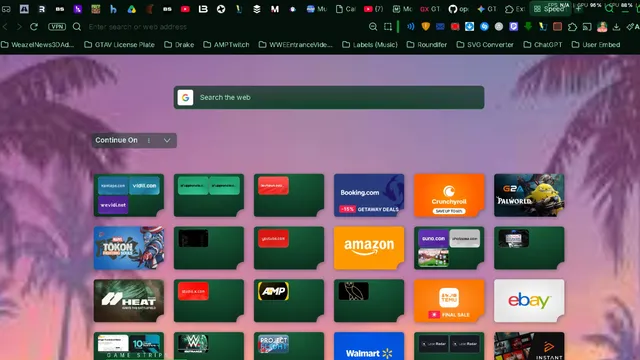Image resolution: width=640 pixels, height=360 pixels.
Task: Open Continue On three-dot options
Action: coord(149,140)
